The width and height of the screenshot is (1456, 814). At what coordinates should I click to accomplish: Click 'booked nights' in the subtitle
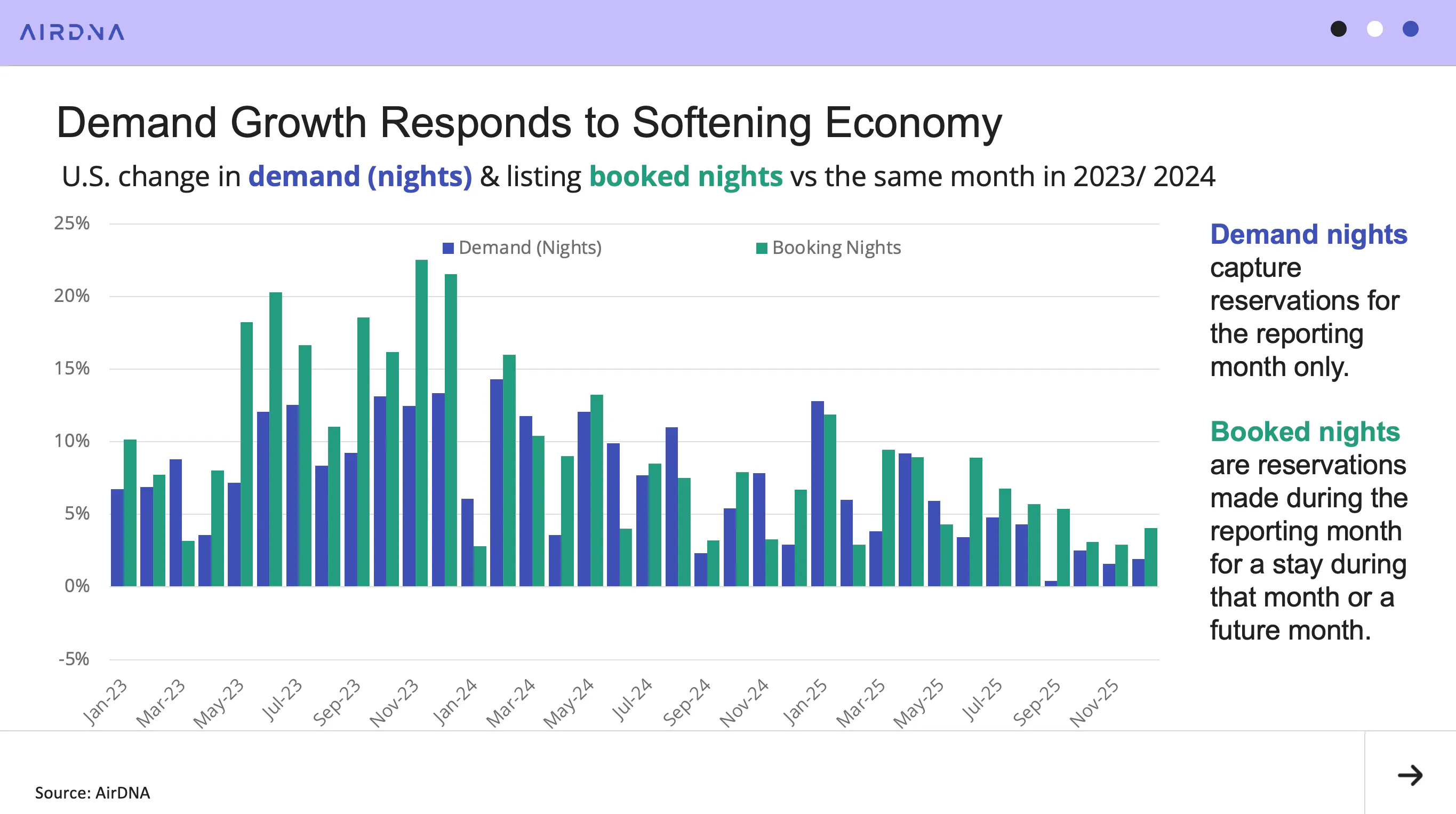point(686,177)
